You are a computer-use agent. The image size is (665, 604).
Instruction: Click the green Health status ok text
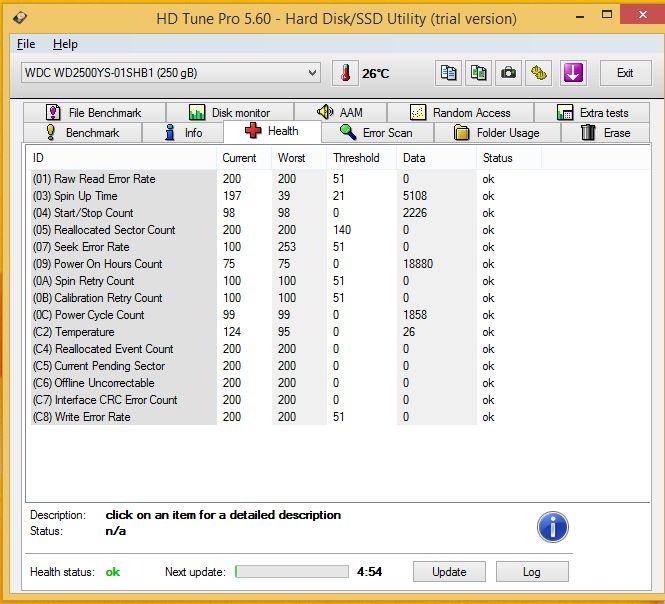click(x=113, y=572)
